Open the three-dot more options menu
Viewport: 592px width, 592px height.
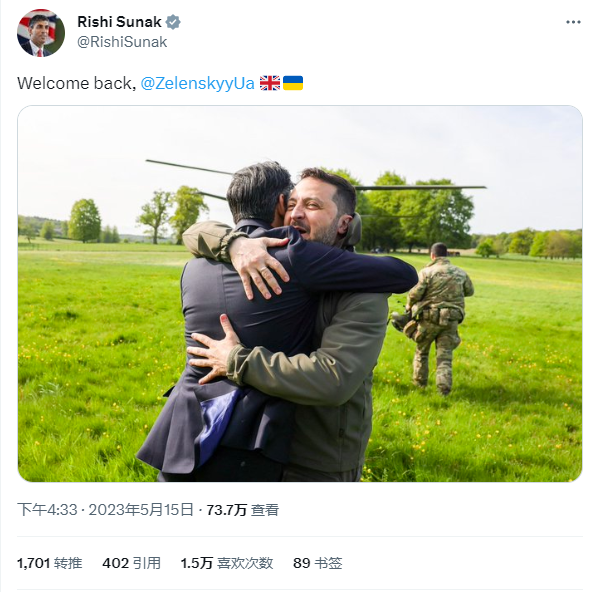click(x=573, y=22)
